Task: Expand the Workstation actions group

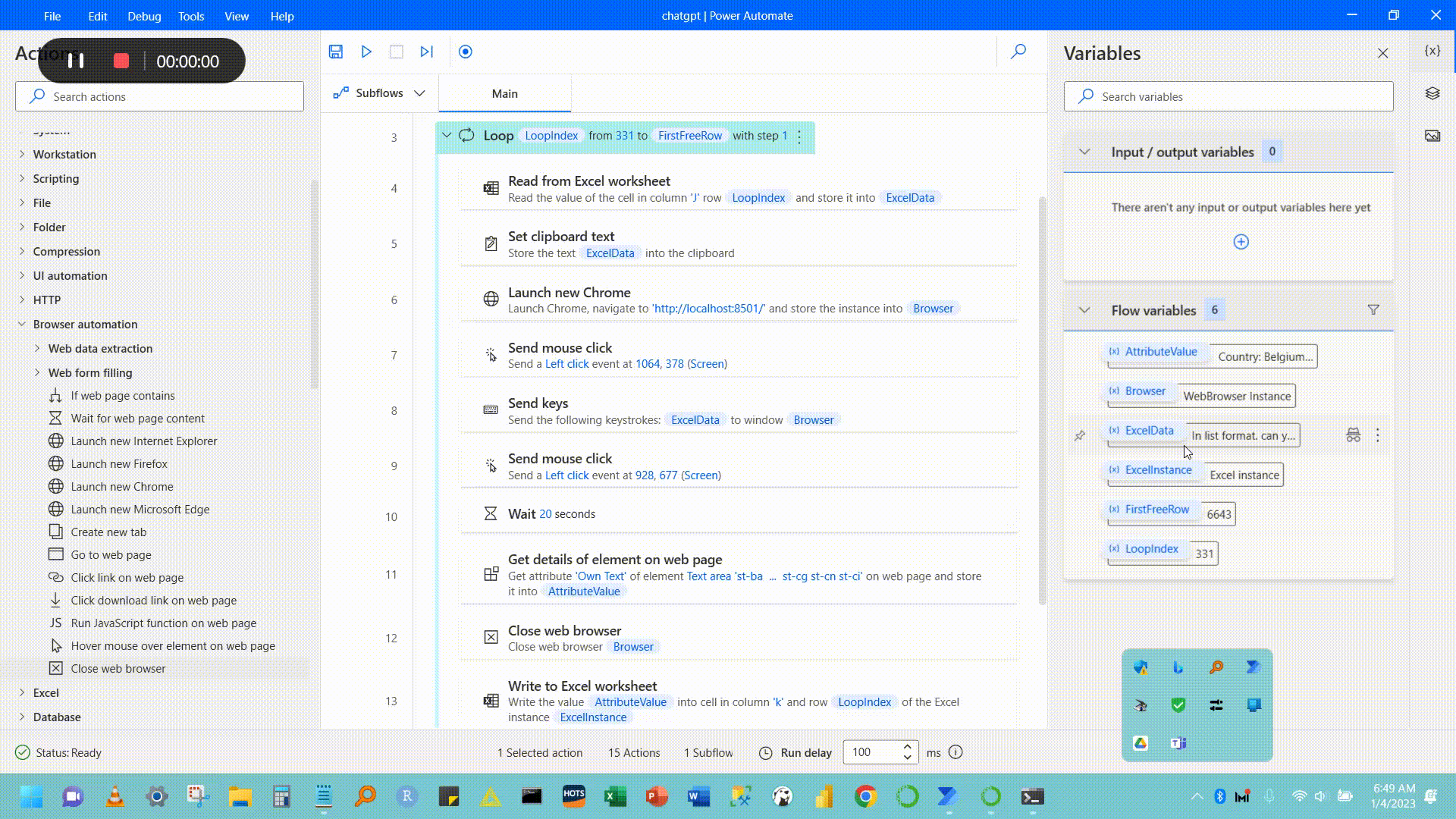Action: (x=21, y=154)
